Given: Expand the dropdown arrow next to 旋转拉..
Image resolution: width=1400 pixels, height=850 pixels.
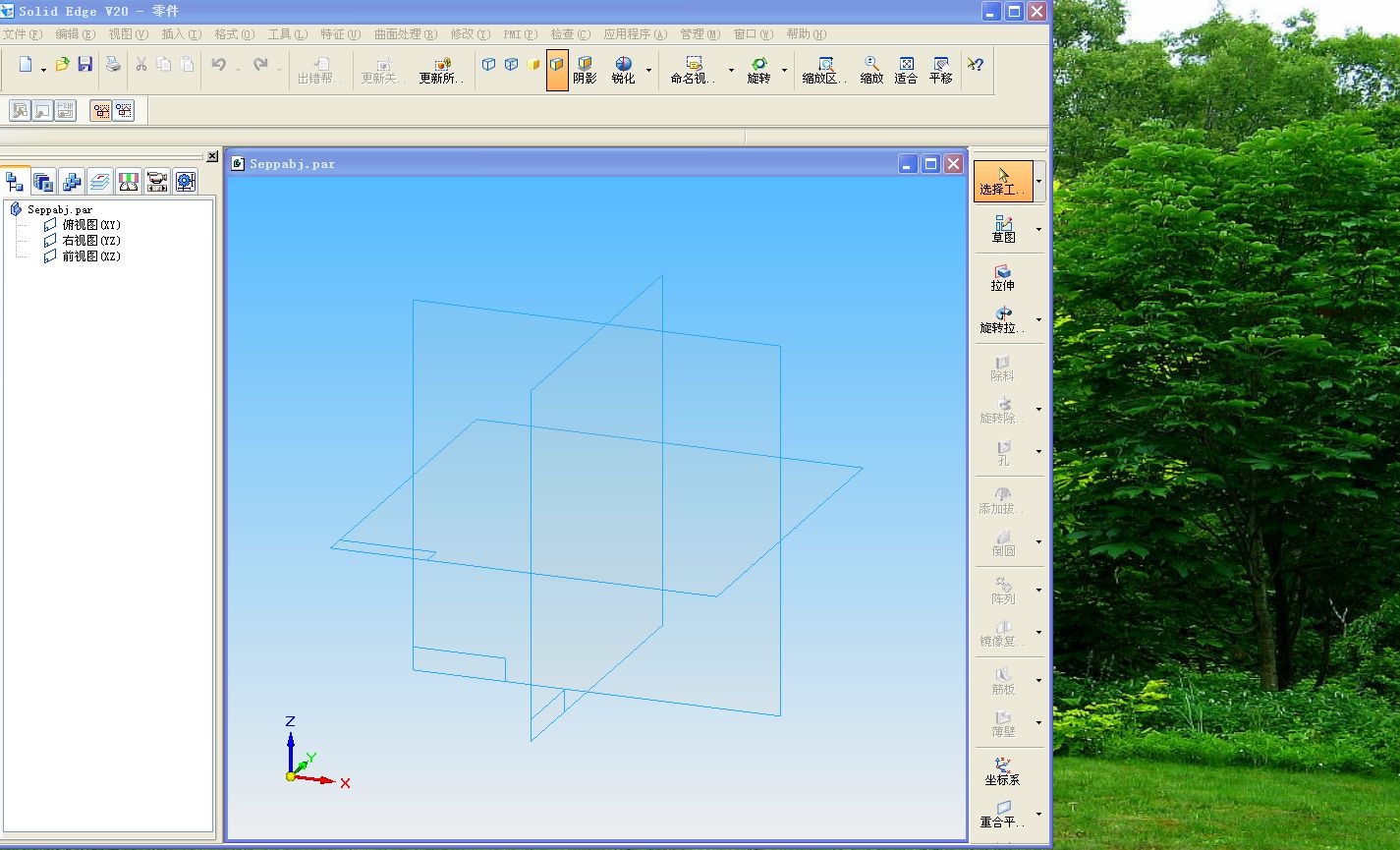Looking at the screenshot, I should pos(1039,320).
